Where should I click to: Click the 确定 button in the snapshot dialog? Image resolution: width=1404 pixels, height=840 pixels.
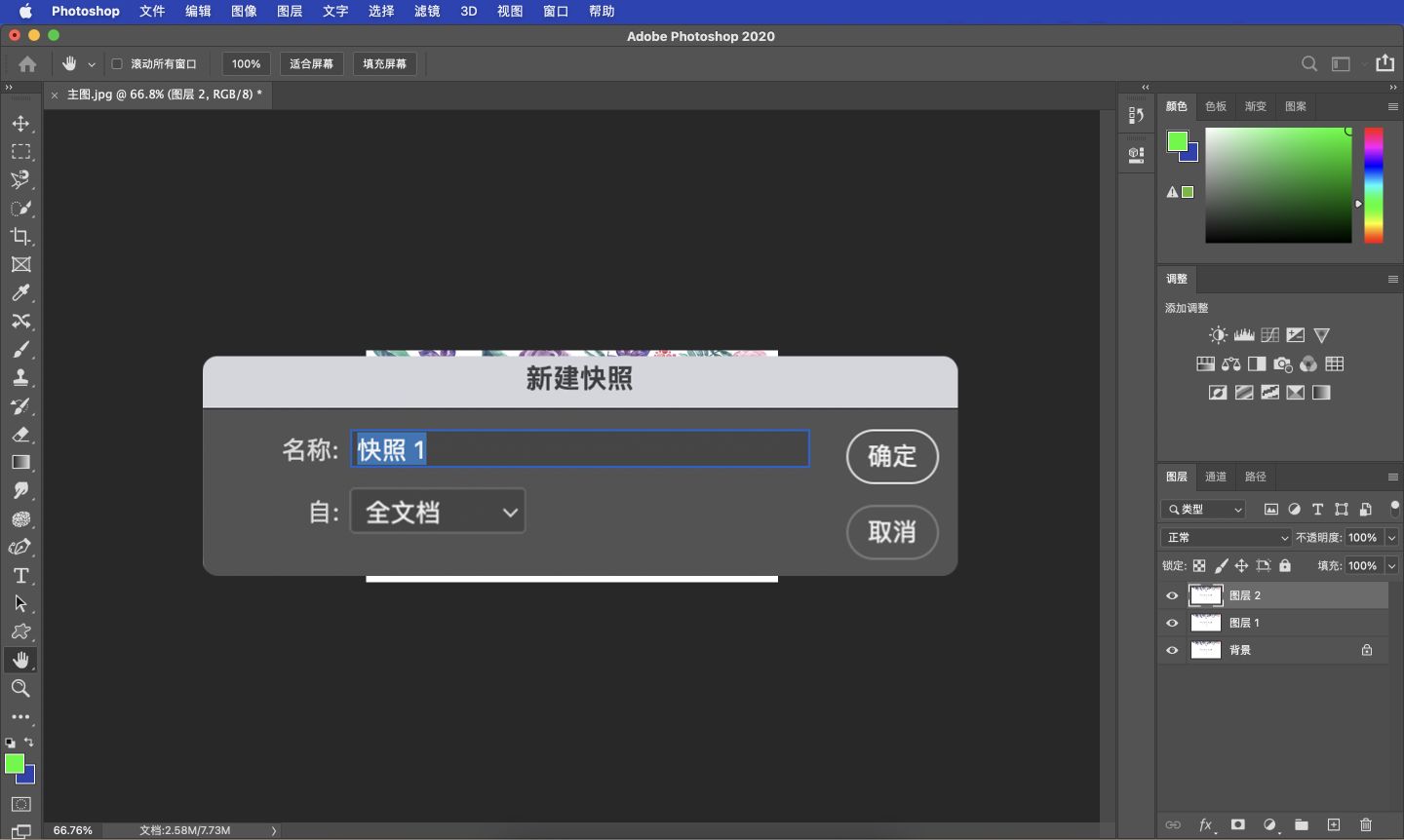point(891,456)
